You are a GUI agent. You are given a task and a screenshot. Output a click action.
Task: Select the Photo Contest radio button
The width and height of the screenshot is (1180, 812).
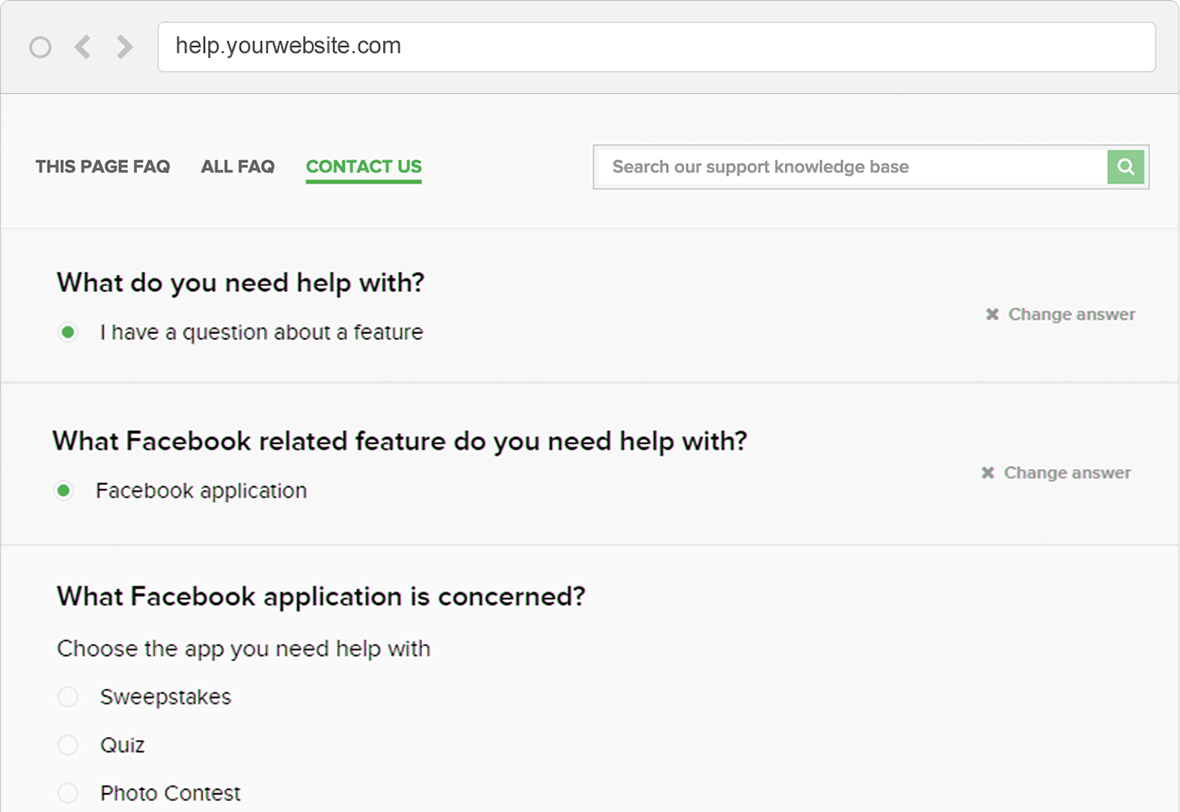point(67,793)
